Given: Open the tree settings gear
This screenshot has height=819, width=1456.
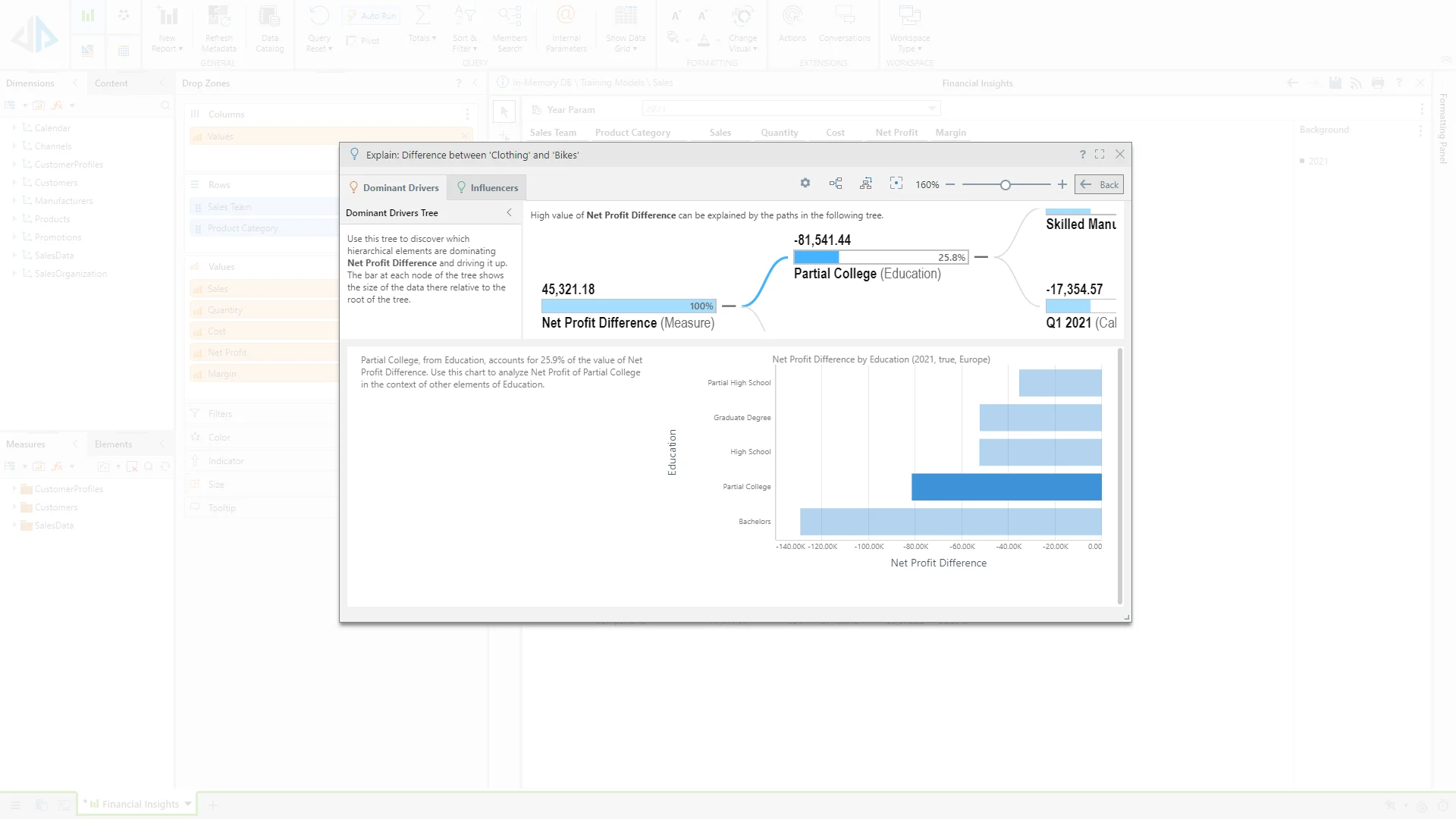Looking at the screenshot, I should [x=805, y=184].
